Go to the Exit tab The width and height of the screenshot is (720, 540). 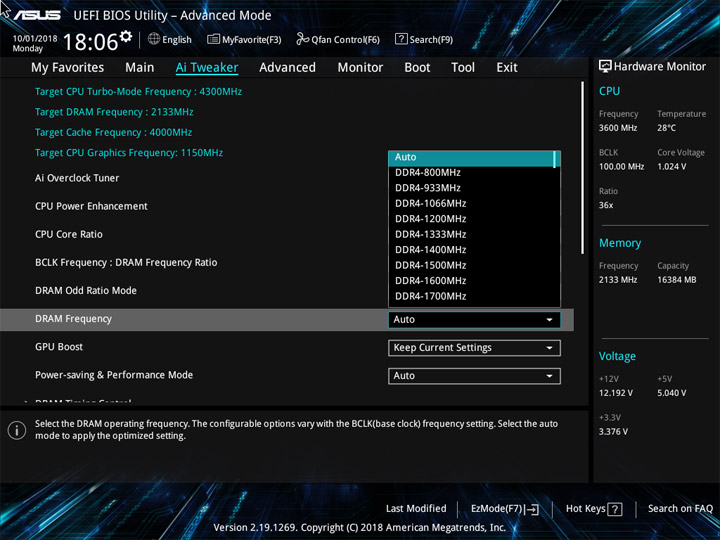pyautogui.click(x=507, y=68)
